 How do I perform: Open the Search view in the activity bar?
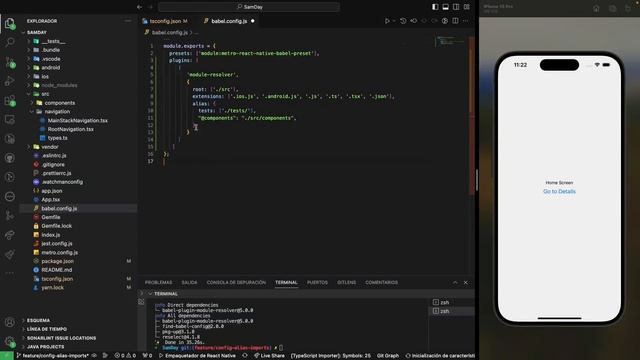[x=9, y=42]
